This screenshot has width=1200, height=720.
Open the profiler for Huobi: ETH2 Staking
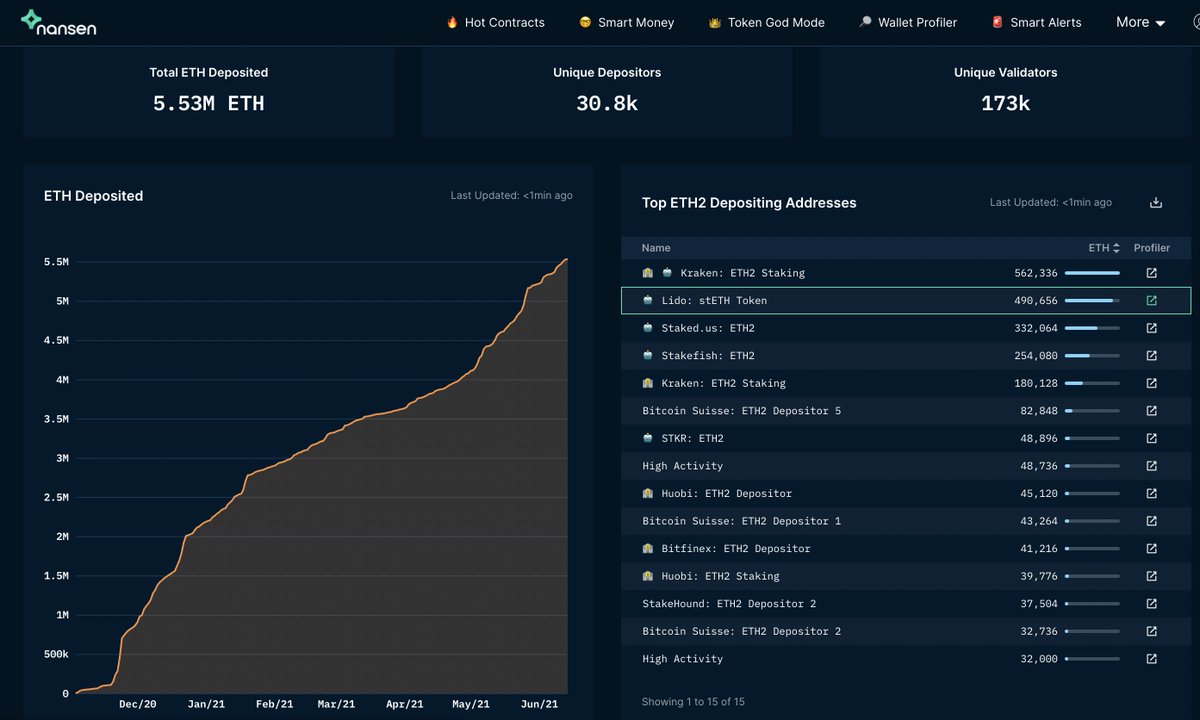point(1151,576)
